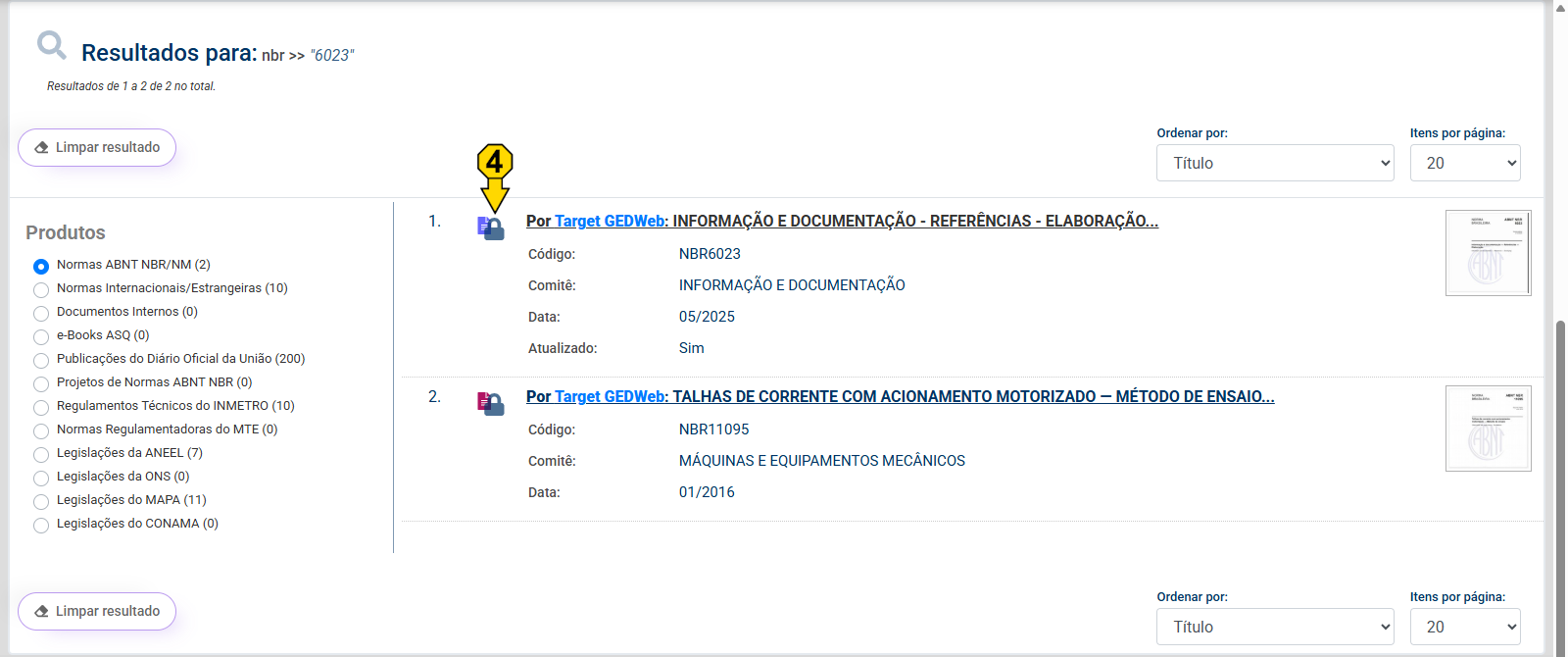The height and width of the screenshot is (657, 1568).
Task: Click the locked document icon for NBR6023
Action: point(491,228)
